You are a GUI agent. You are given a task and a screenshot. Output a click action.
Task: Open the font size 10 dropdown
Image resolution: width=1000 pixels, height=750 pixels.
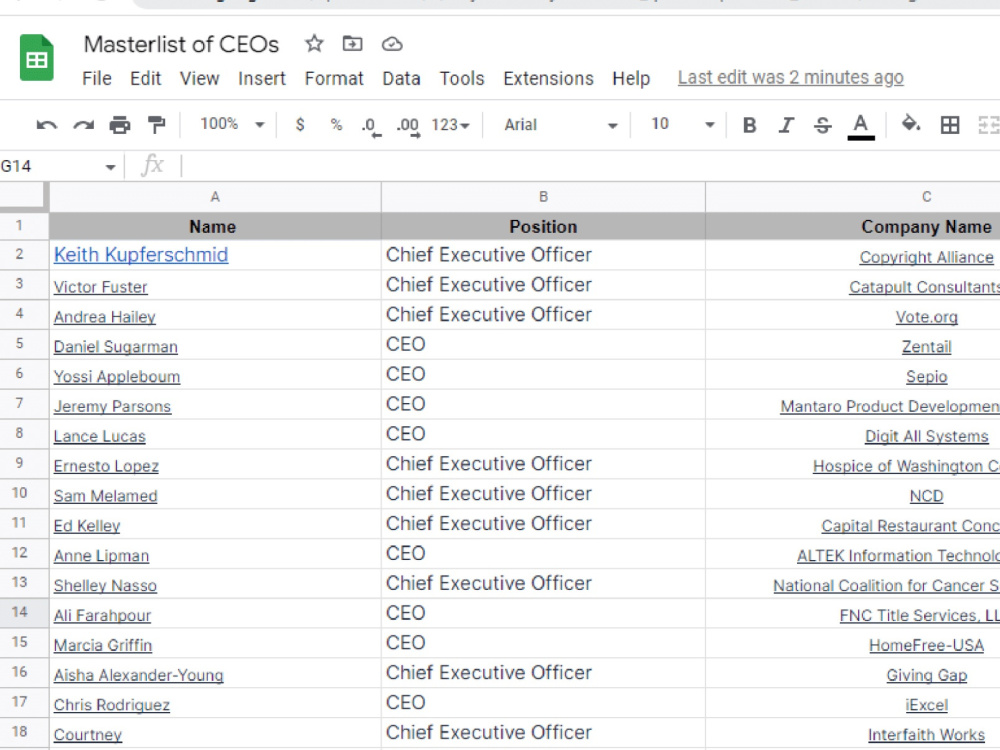click(x=682, y=124)
